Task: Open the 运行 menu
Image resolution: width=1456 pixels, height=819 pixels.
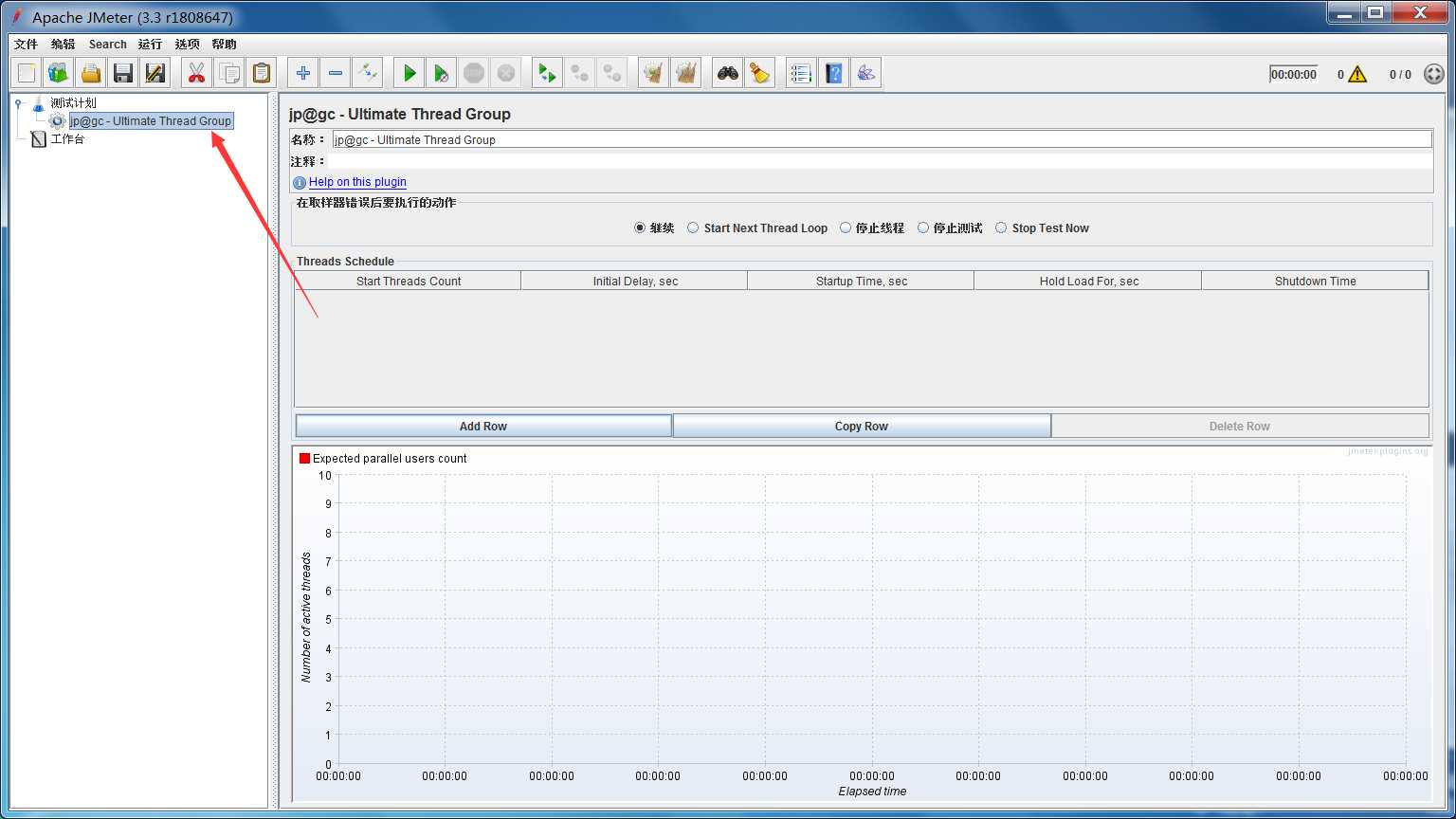Action: tap(151, 44)
